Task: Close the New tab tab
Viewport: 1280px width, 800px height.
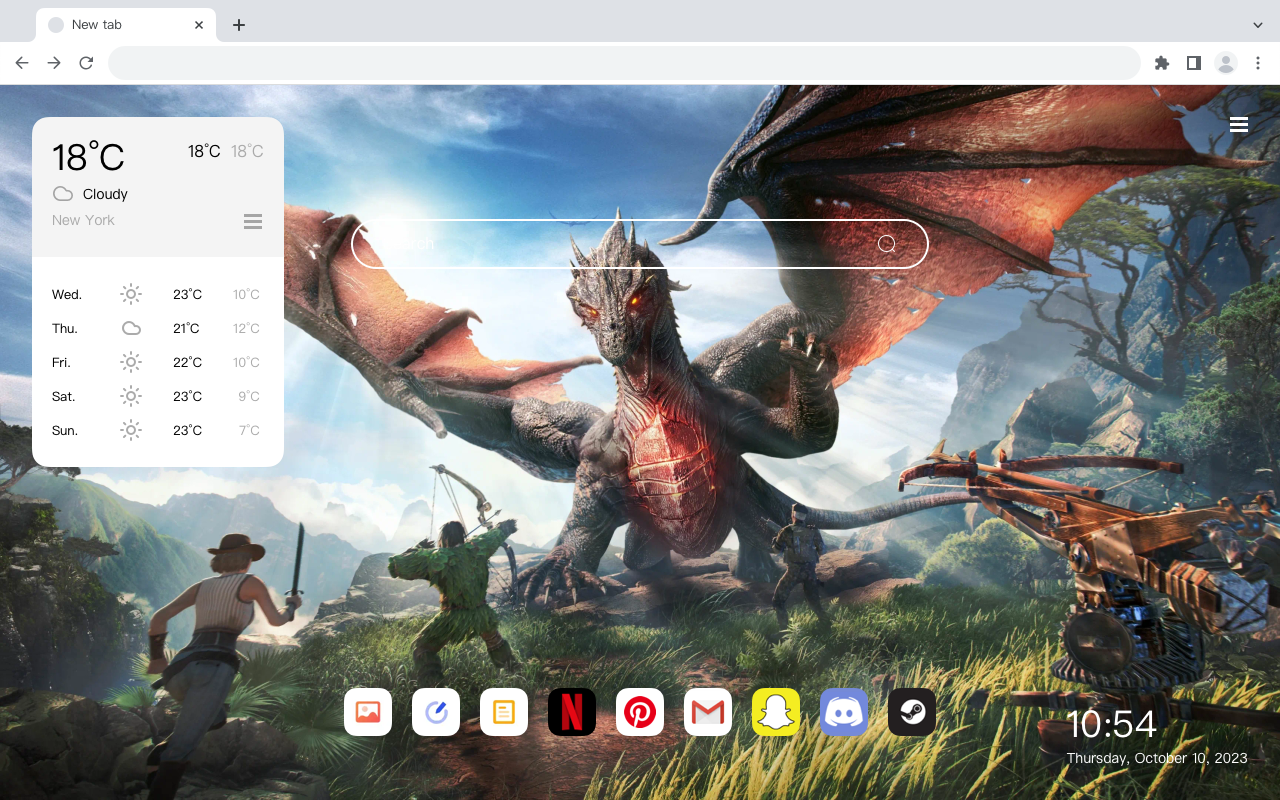Action: (x=199, y=25)
